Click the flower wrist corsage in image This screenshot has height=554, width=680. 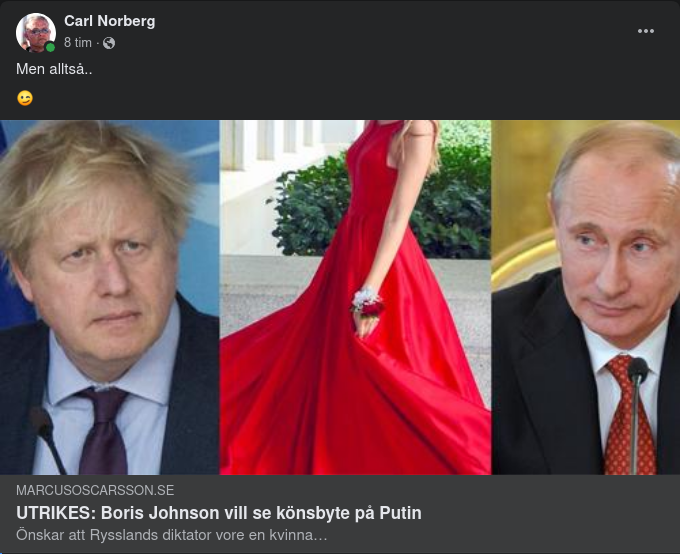[x=367, y=302]
